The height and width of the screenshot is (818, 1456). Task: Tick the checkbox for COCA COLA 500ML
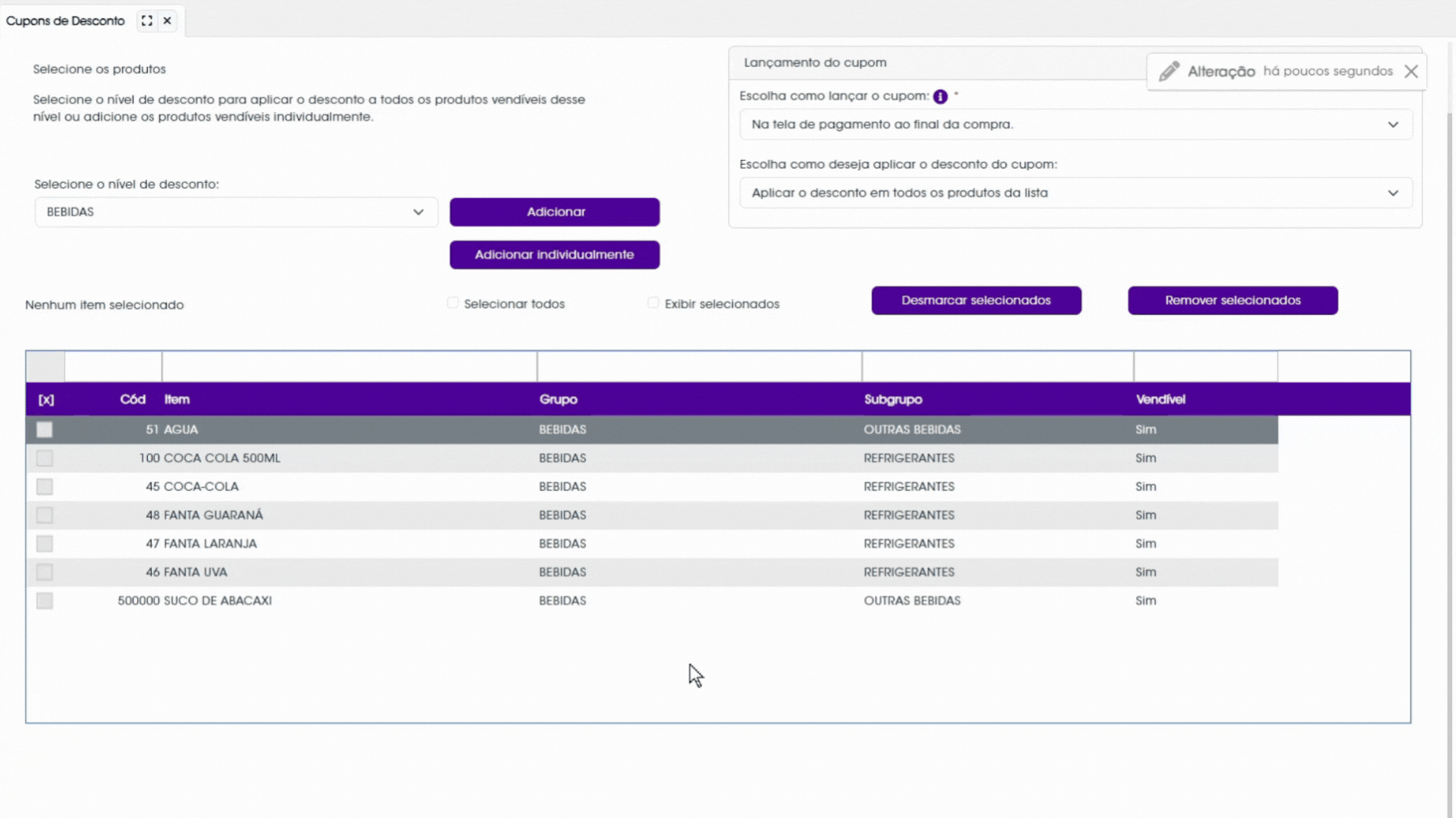(44, 458)
